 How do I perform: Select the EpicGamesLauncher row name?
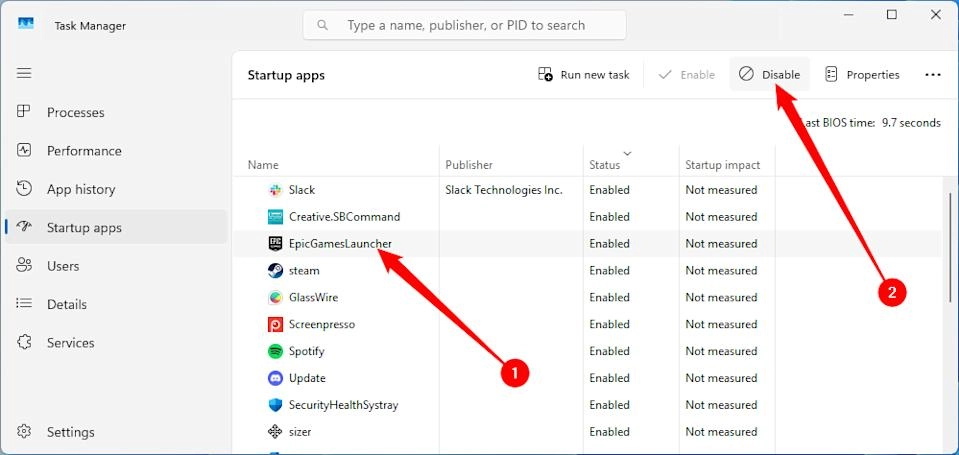pyautogui.click(x=340, y=243)
